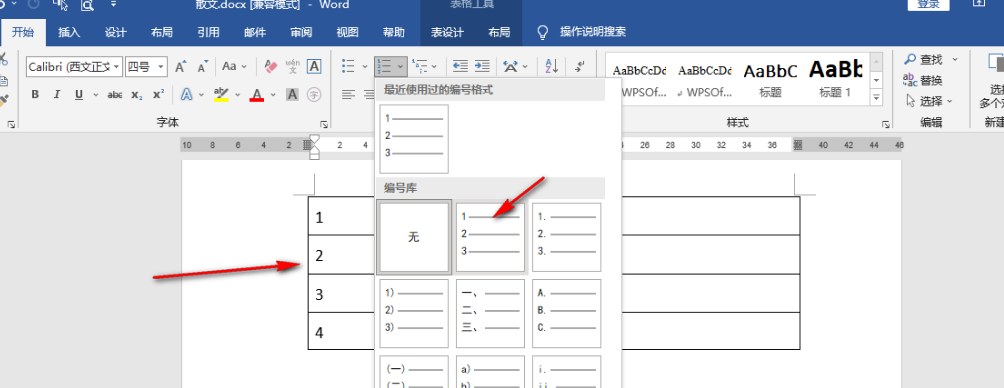
Task: Toggle bold formatting
Action: [35, 95]
